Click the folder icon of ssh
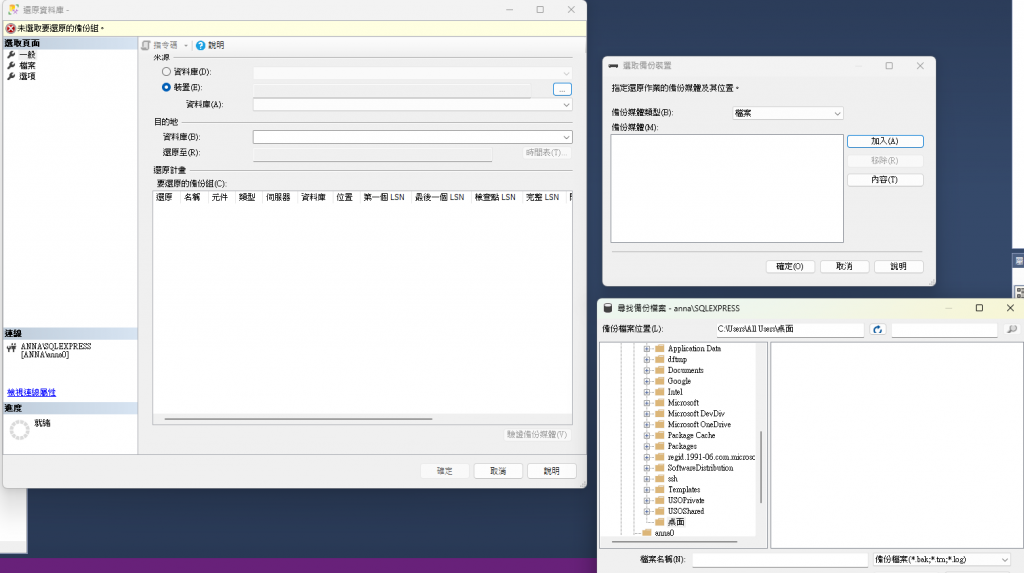This screenshot has width=1024, height=573. [660, 478]
